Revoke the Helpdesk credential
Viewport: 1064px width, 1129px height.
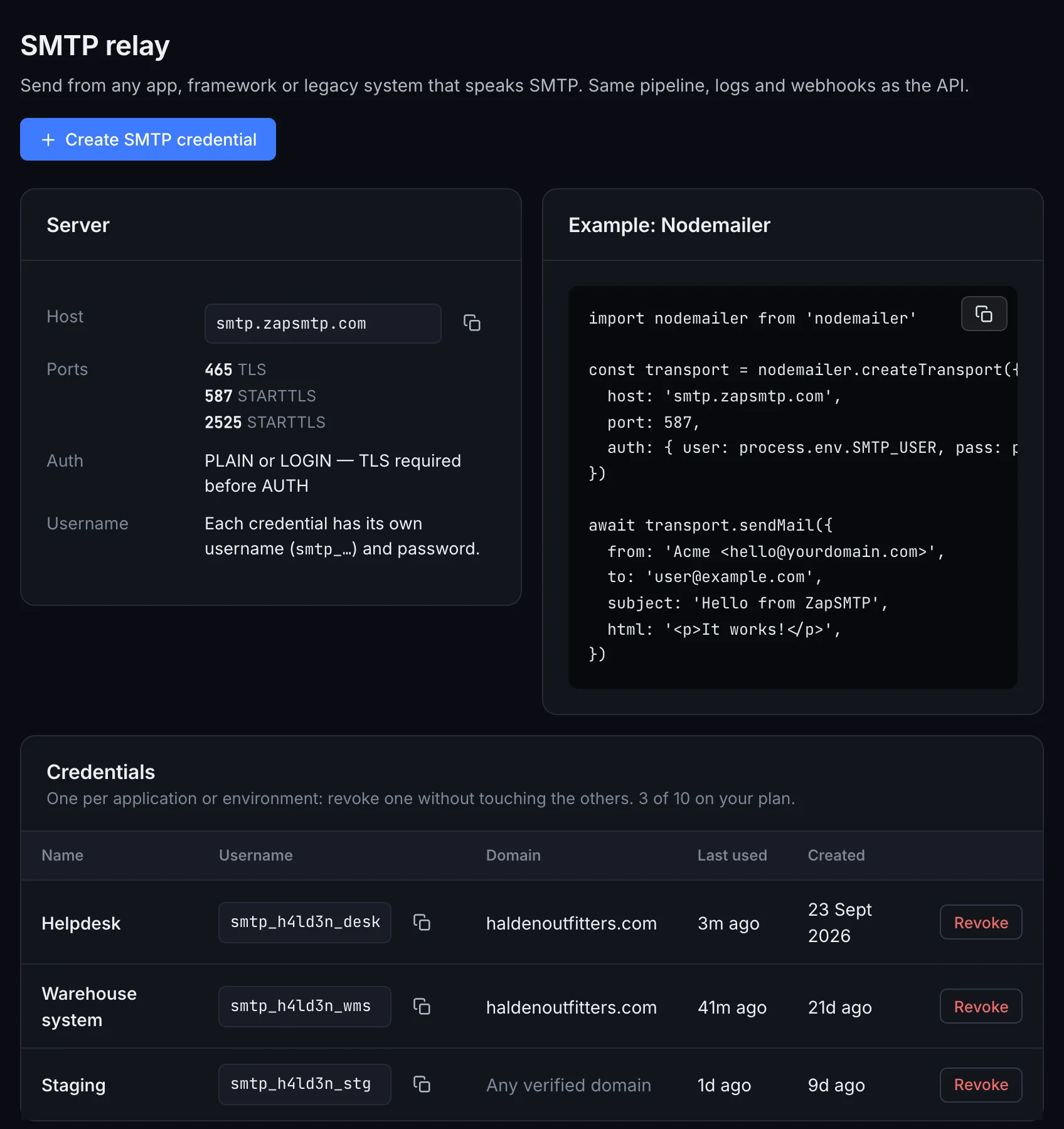(981, 922)
